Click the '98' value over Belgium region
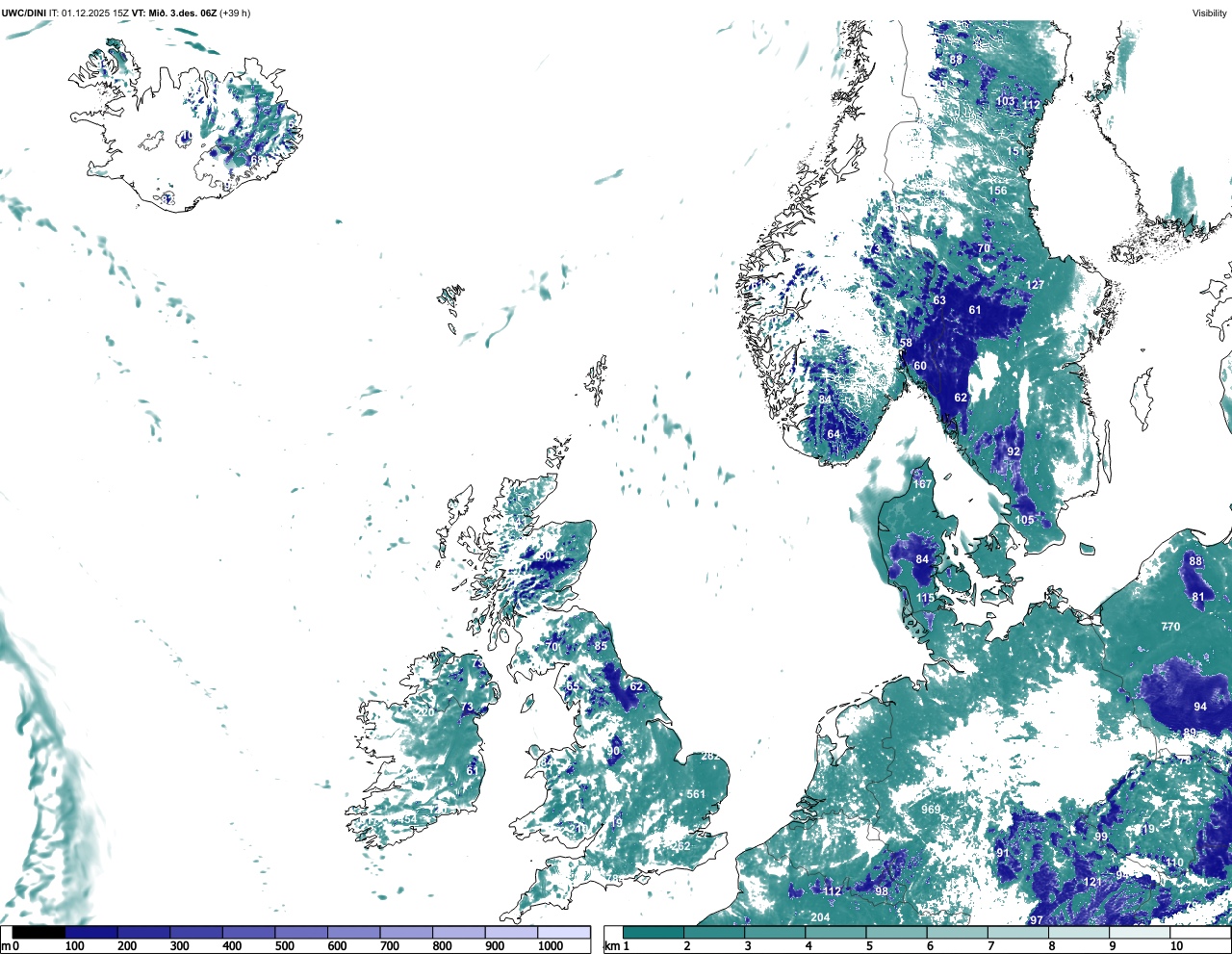 [882, 891]
